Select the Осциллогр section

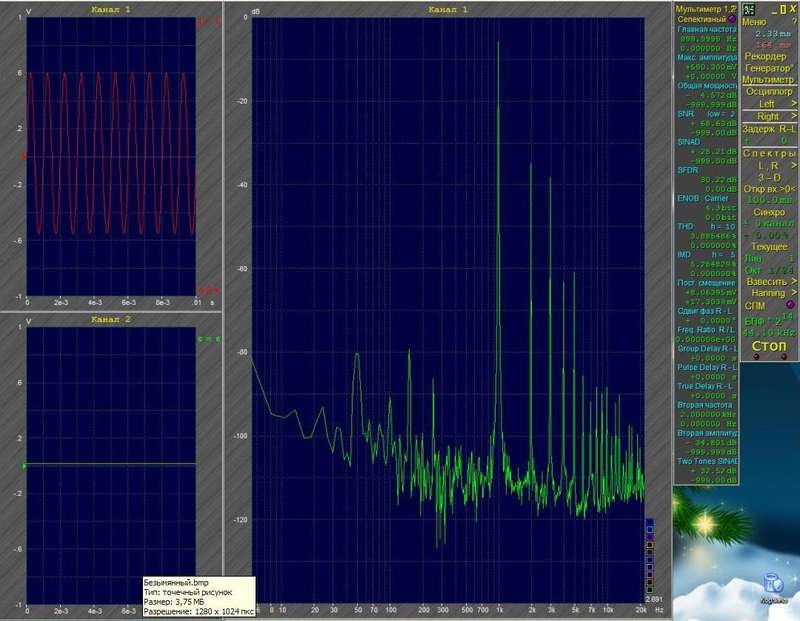769,92
